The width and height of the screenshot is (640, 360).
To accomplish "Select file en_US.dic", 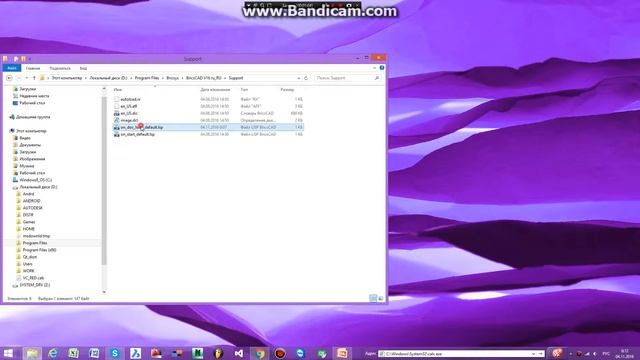I will click(129, 113).
